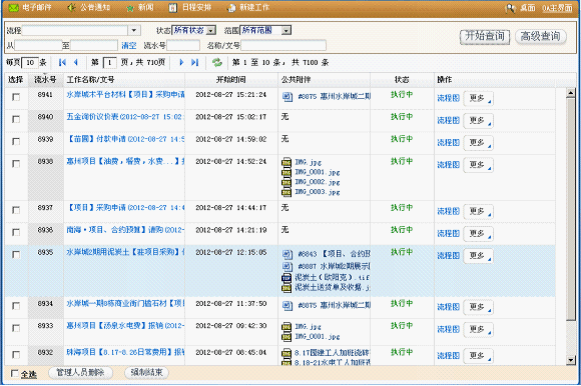
Task: Open the 日程安排 schedule icon
Action: pos(173,8)
